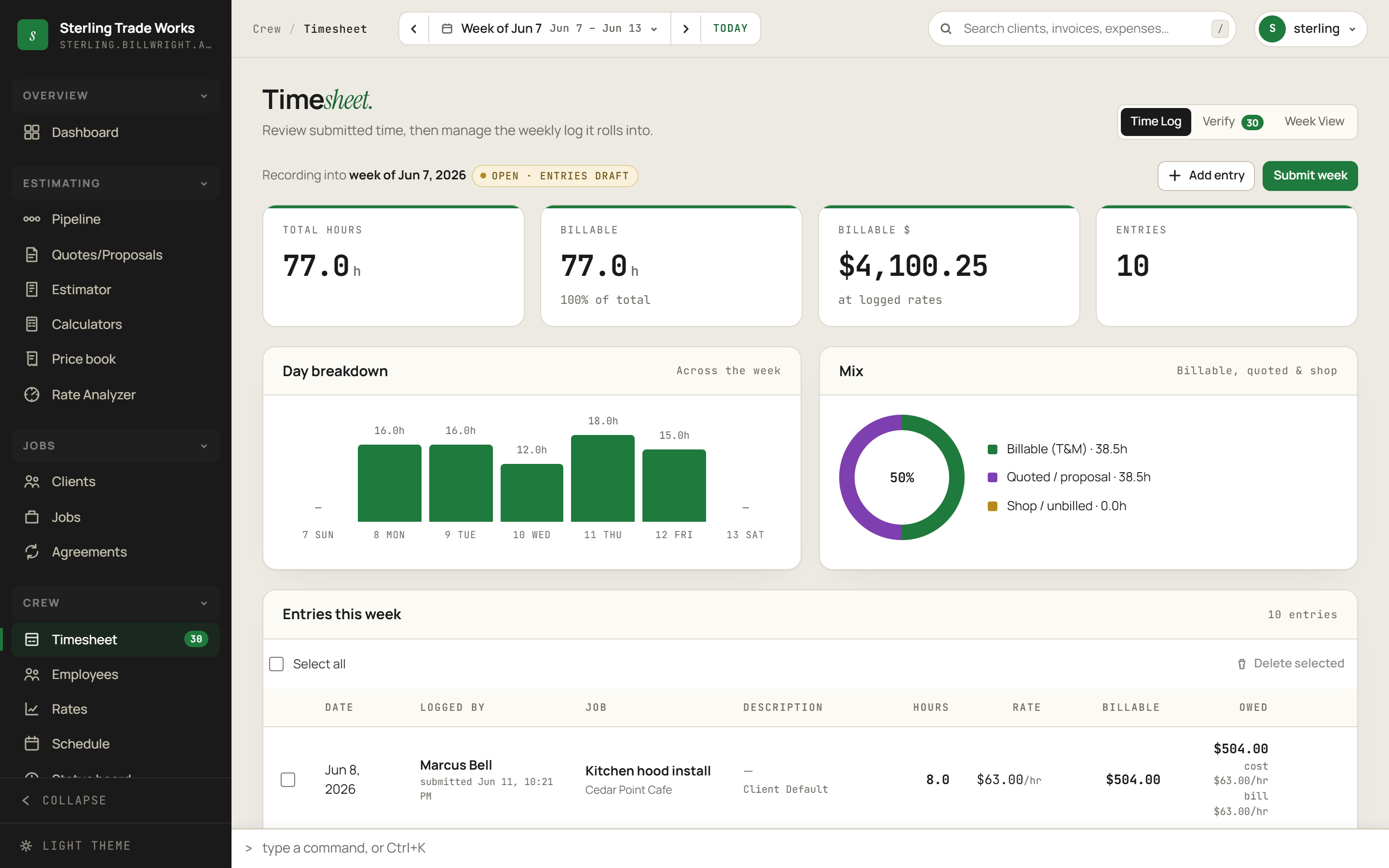The width and height of the screenshot is (1389, 868).
Task: Click the Agreements refresh icon
Action: [31, 552]
